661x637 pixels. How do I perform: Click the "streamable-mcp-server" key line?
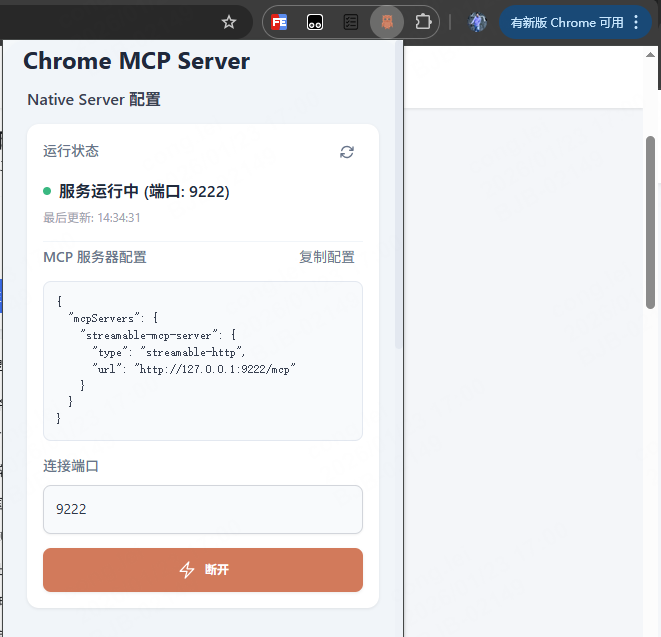158,335
